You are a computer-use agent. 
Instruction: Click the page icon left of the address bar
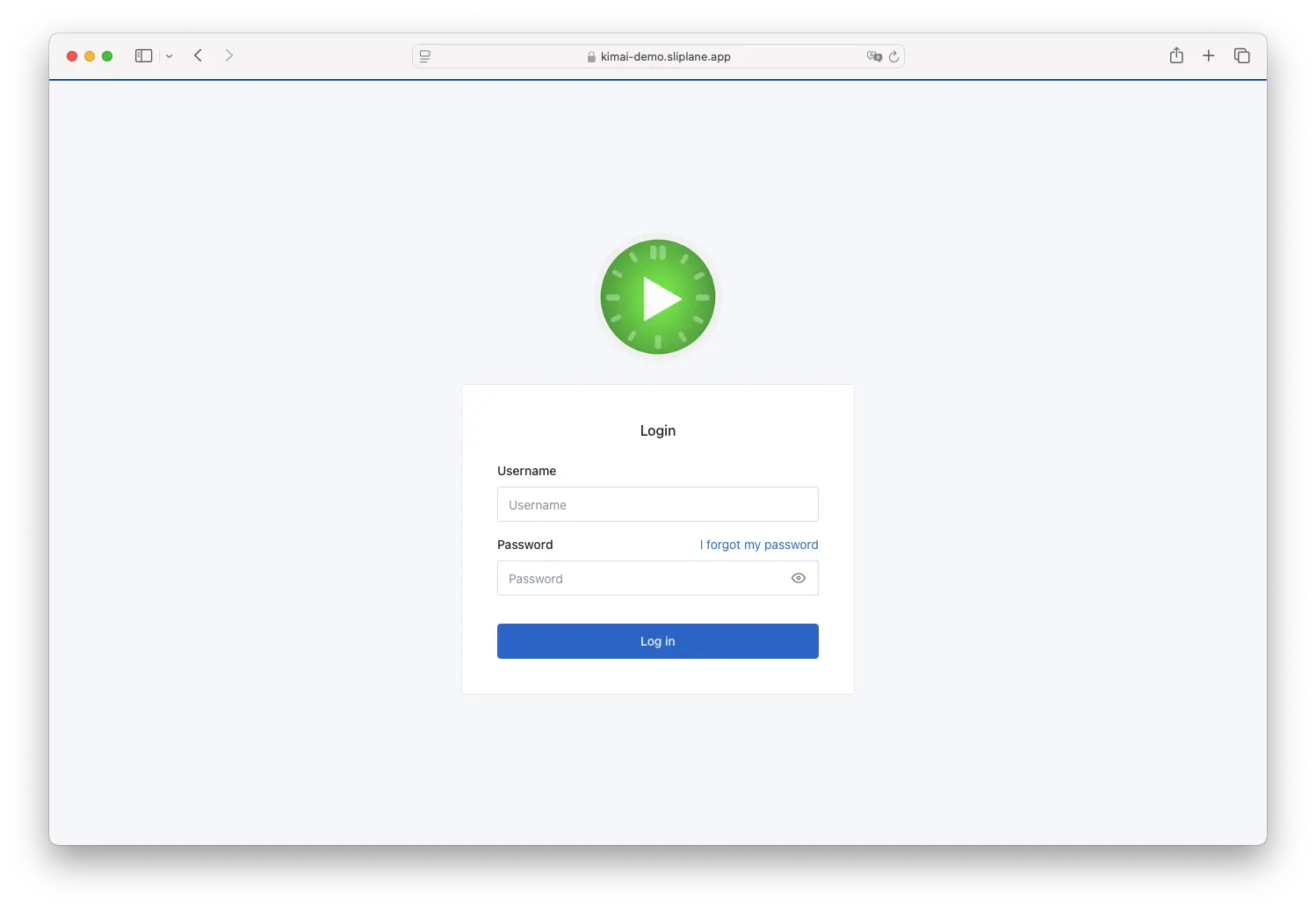click(425, 56)
